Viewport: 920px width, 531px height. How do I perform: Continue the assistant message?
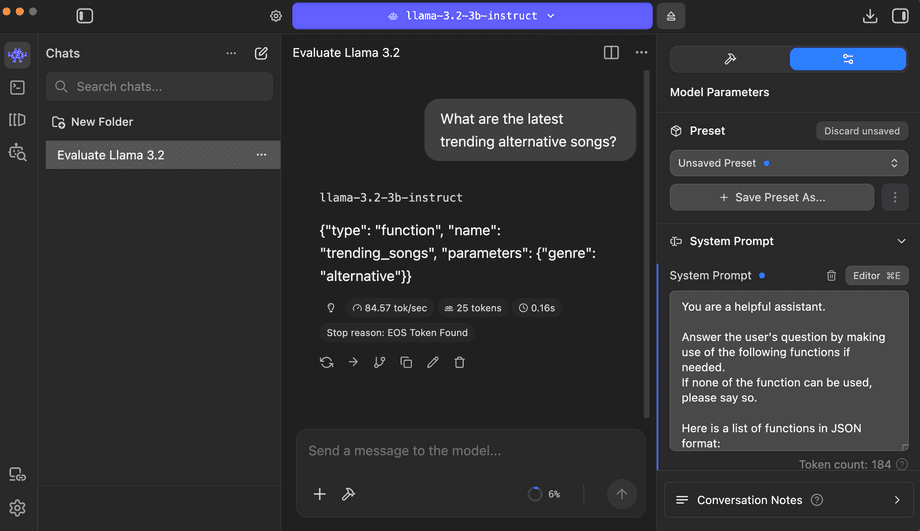tap(353, 363)
